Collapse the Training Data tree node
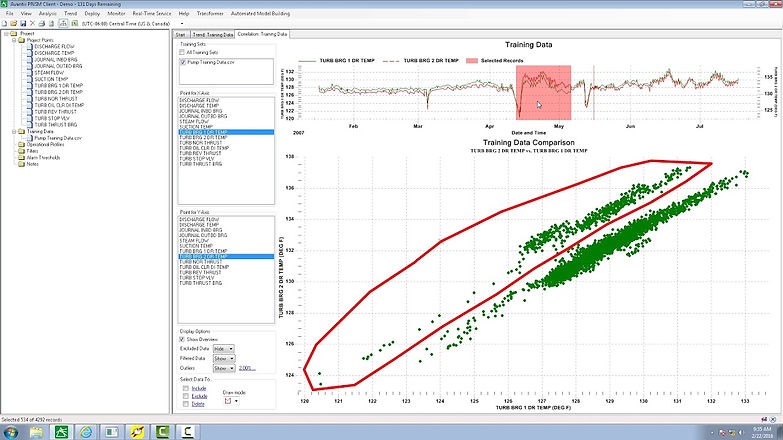This screenshot has height=440, width=783. tap(14, 131)
